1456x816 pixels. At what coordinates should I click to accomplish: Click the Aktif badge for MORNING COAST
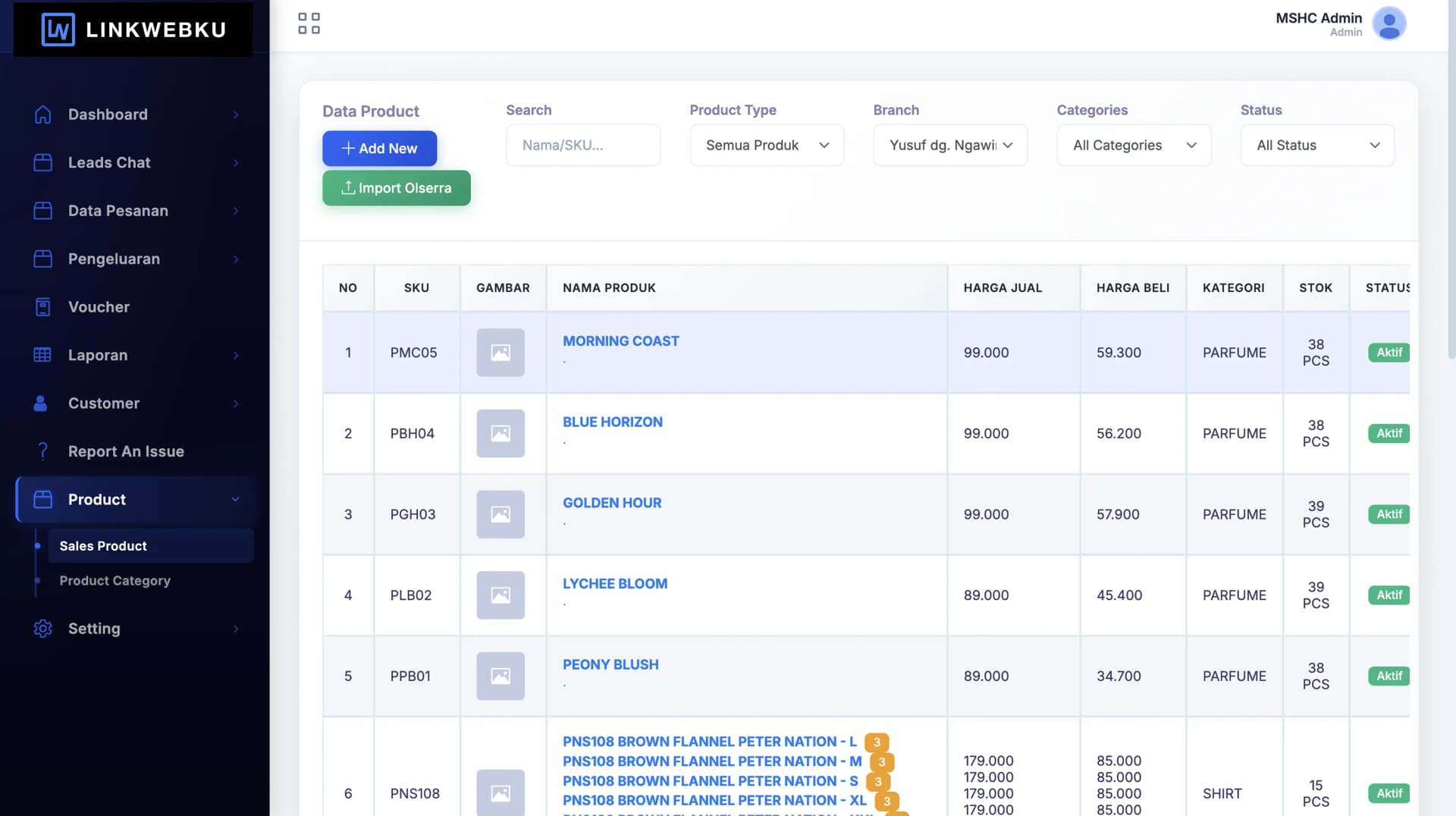point(1389,353)
